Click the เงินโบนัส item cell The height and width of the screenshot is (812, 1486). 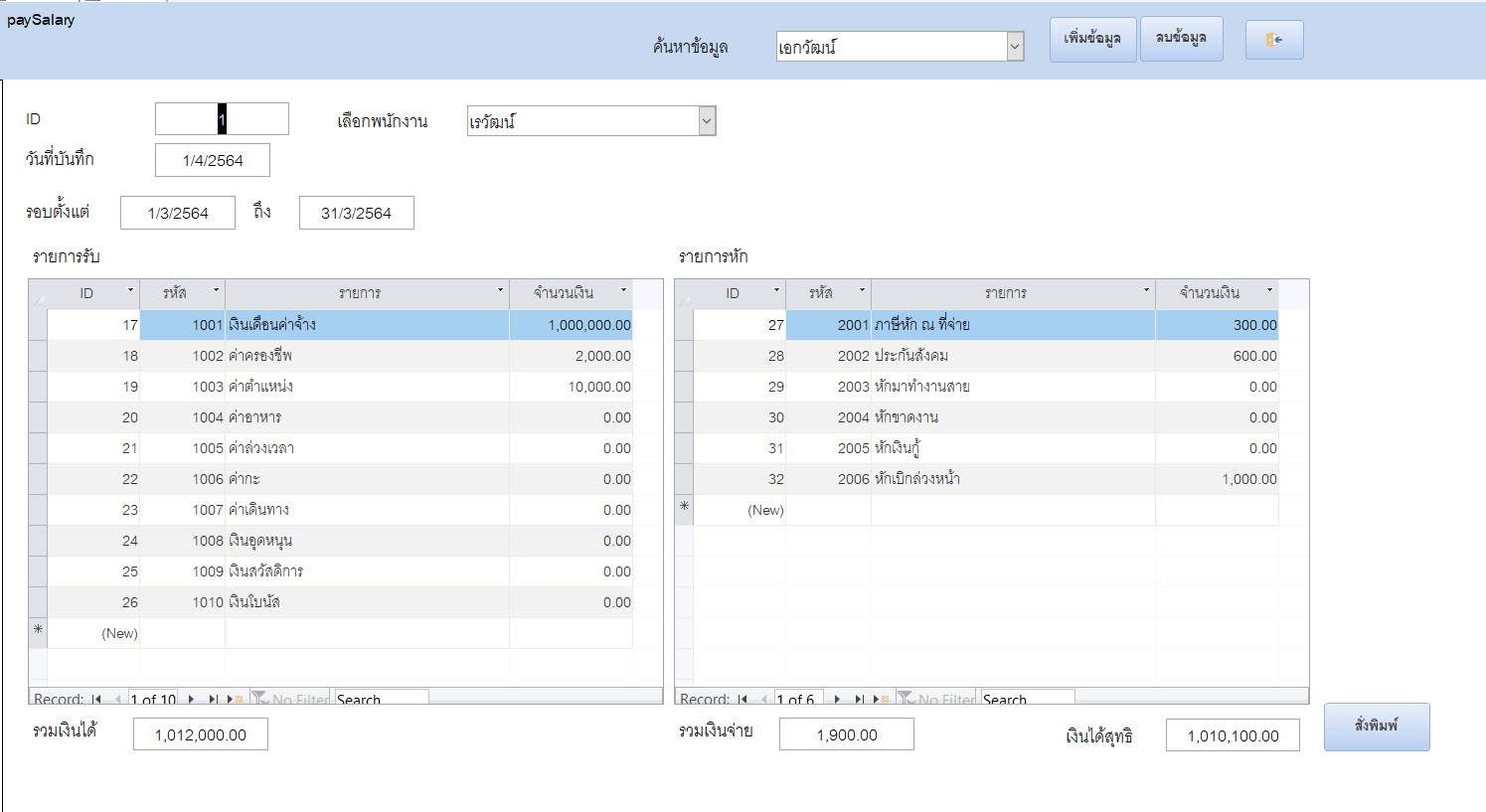[367, 602]
